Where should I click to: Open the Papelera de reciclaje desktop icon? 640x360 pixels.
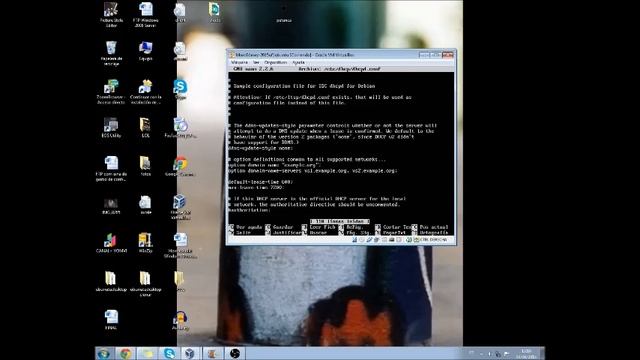pyautogui.click(x=111, y=53)
